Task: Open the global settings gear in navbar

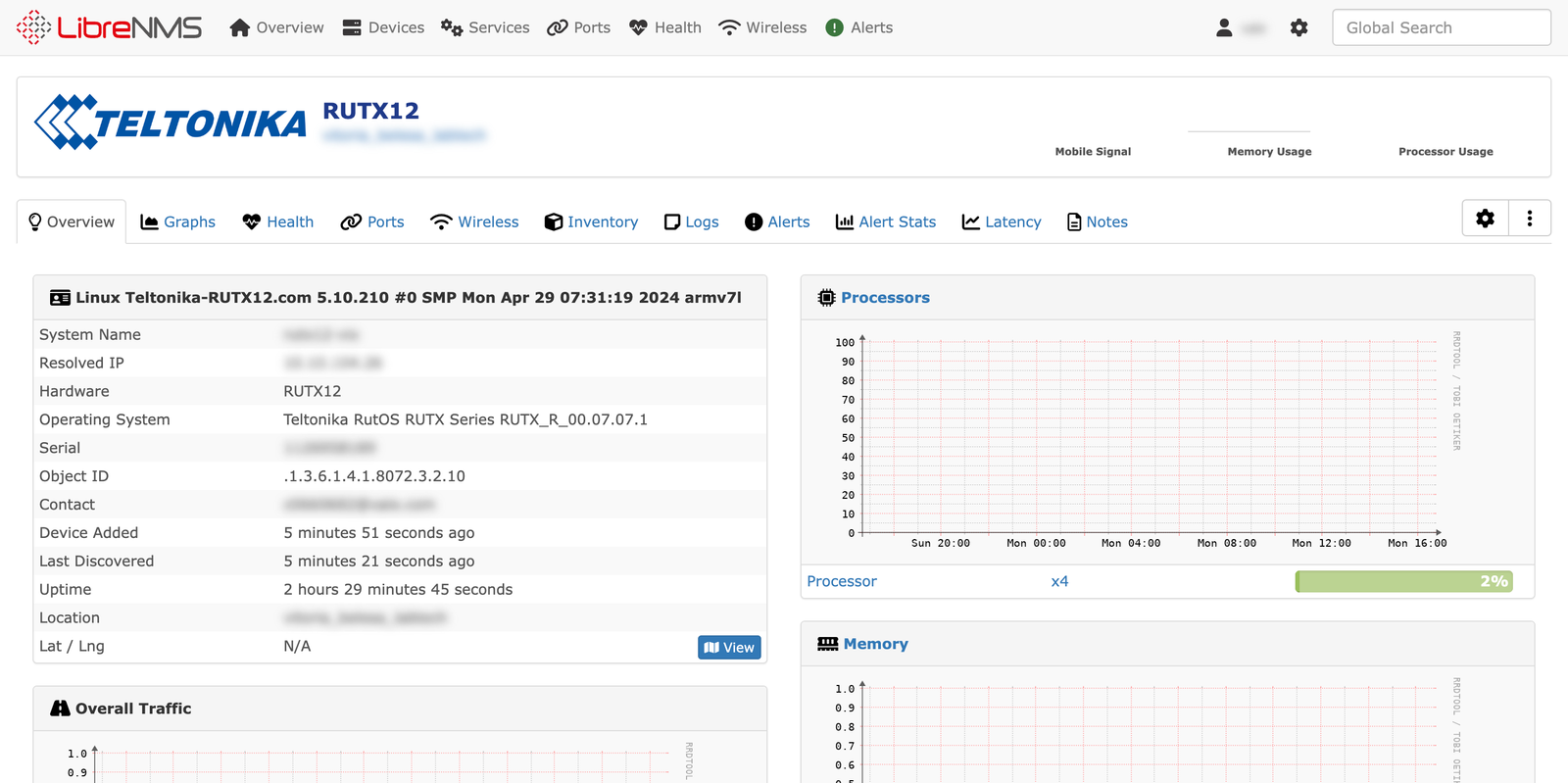Action: click(x=1299, y=27)
